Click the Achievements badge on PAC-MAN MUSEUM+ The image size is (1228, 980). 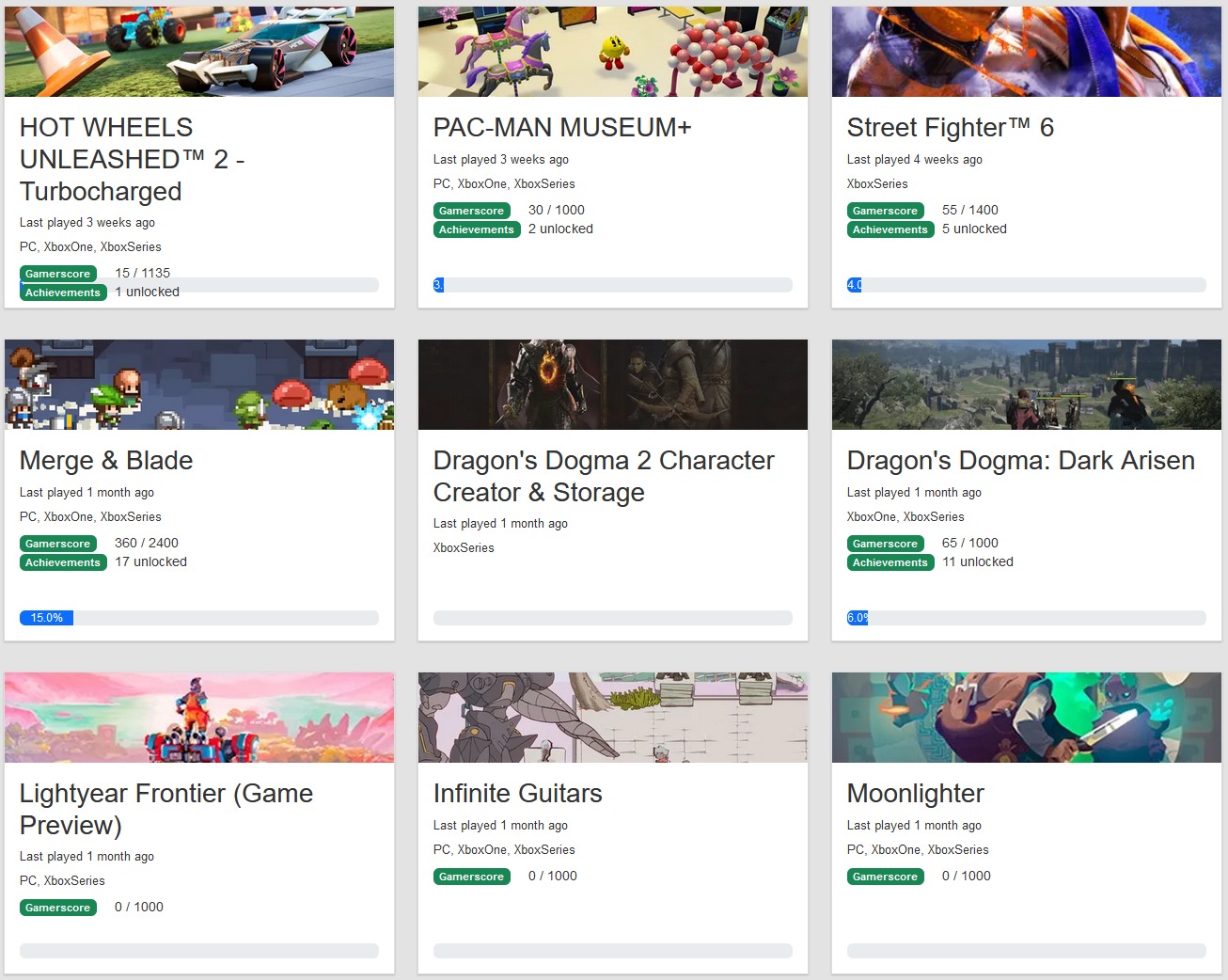[x=477, y=229]
